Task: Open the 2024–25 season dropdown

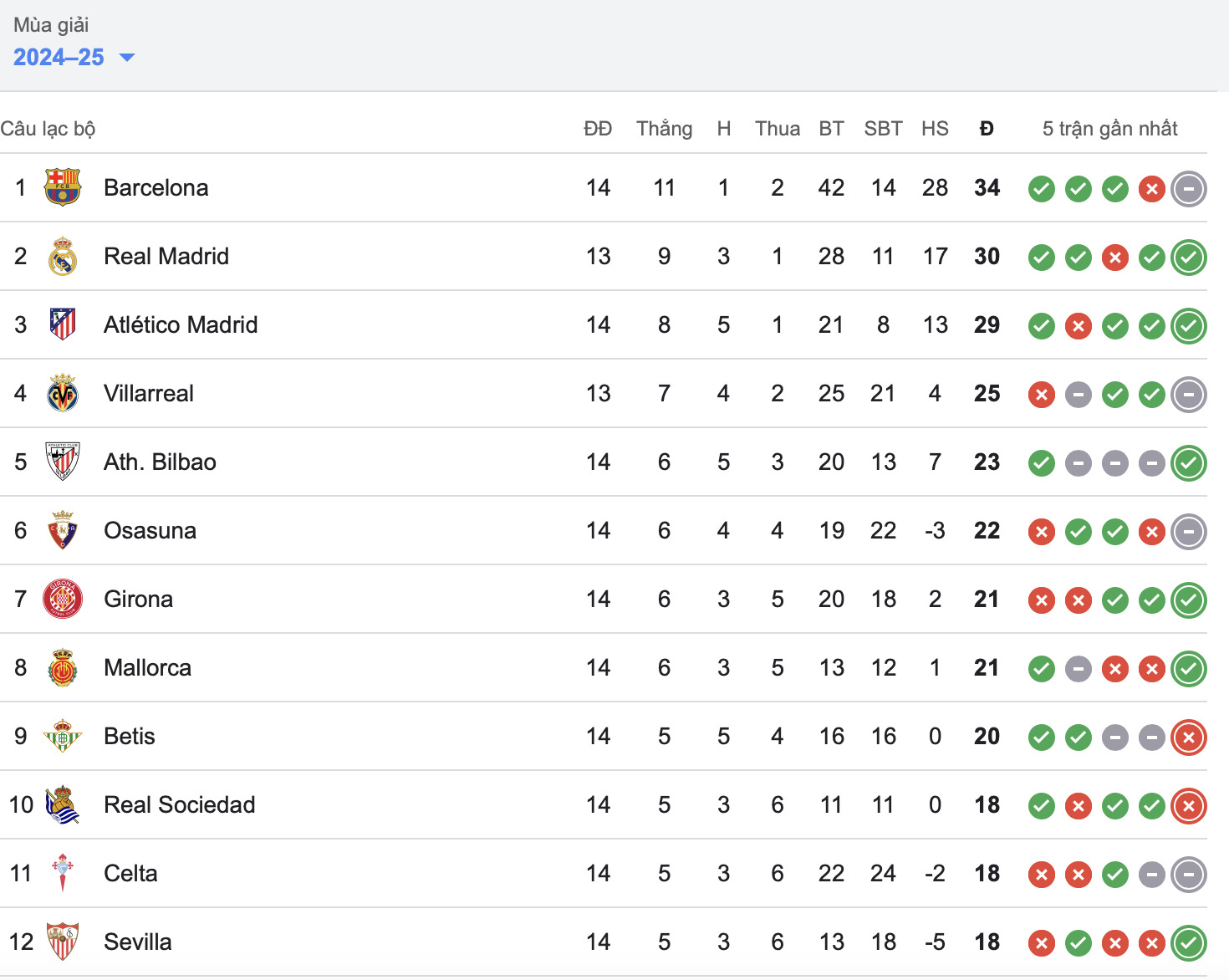Action: click(59, 57)
